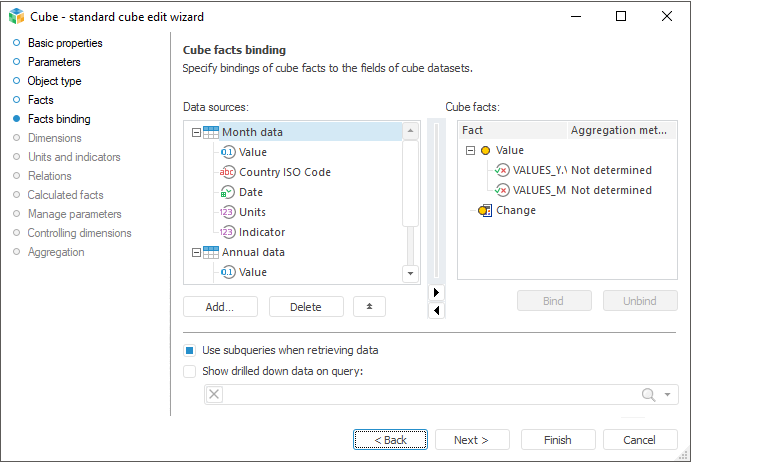Click the right arrow bind icon
762x464 pixels.
point(435,292)
